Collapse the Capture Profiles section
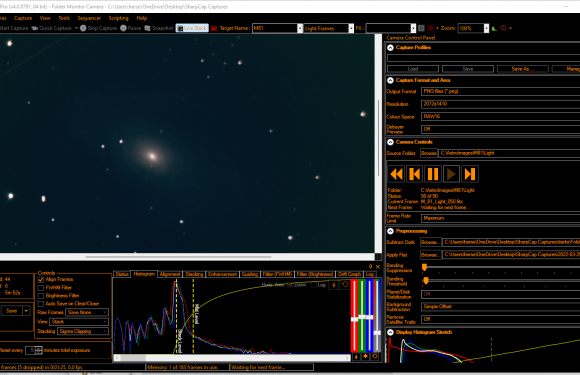580x375 pixels. pos(390,47)
